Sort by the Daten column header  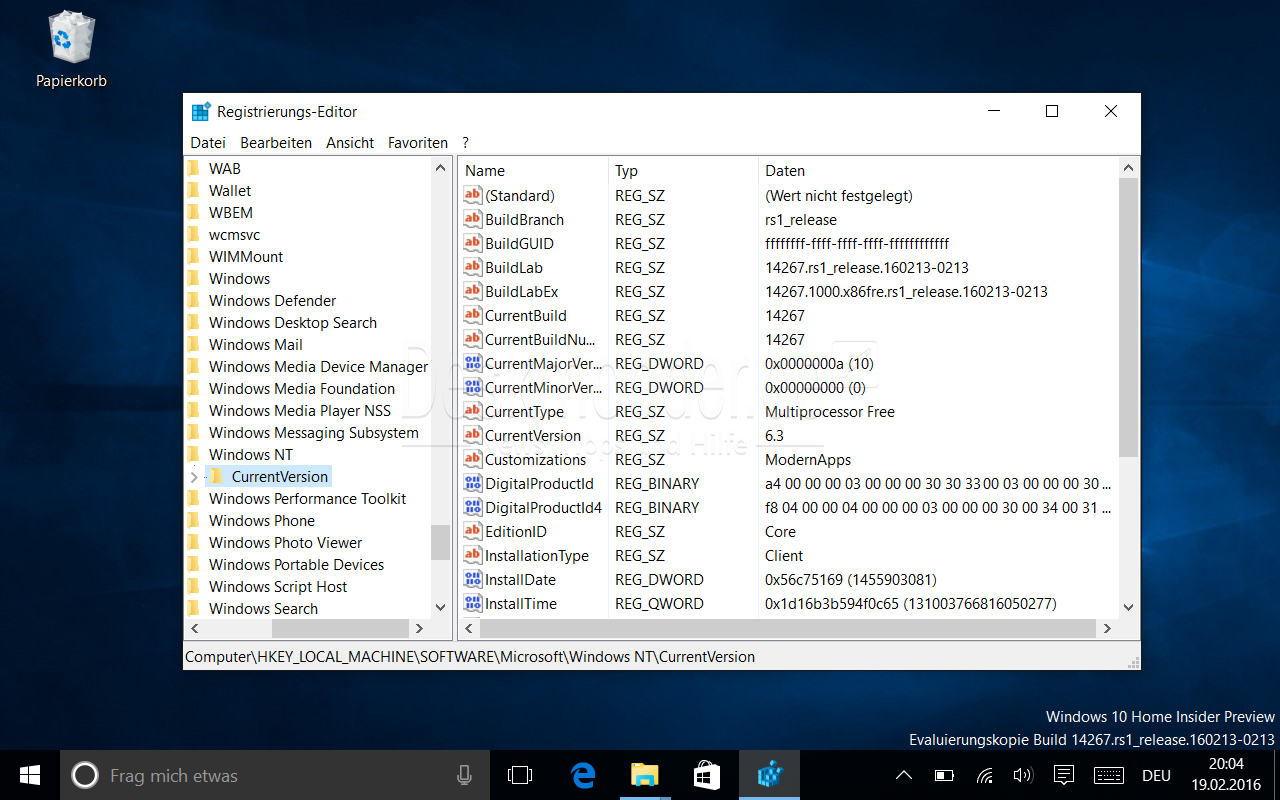[x=937, y=171]
